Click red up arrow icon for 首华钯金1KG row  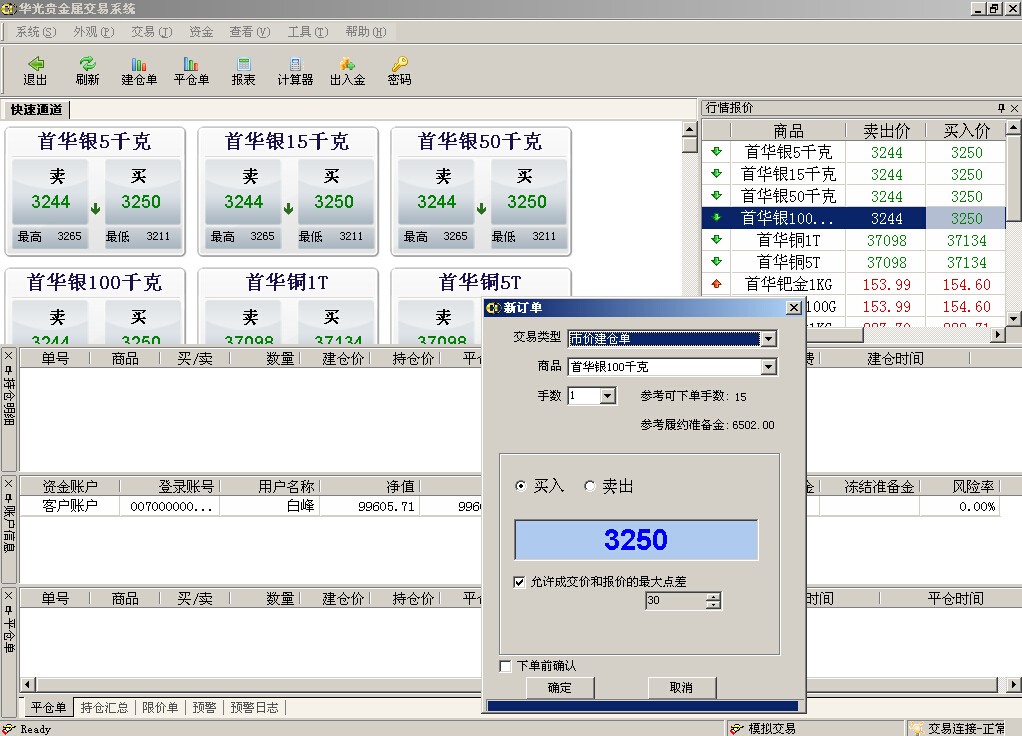pyautogui.click(x=716, y=284)
